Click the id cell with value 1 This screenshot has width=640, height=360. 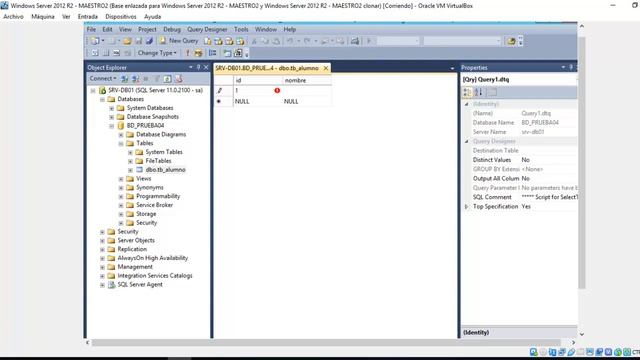258,91
